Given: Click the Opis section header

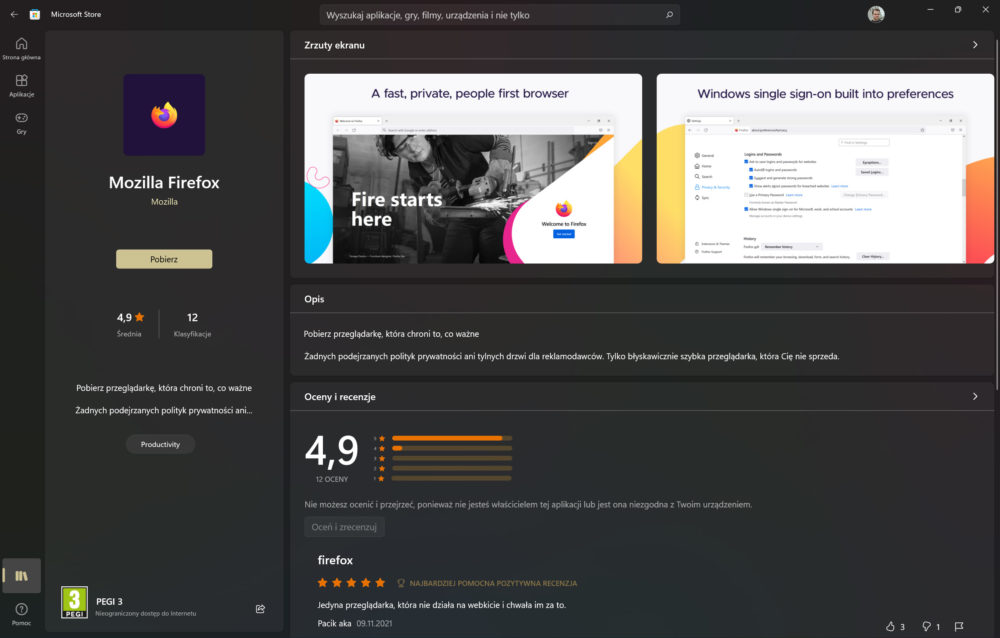Looking at the screenshot, I should click(314, 299).
